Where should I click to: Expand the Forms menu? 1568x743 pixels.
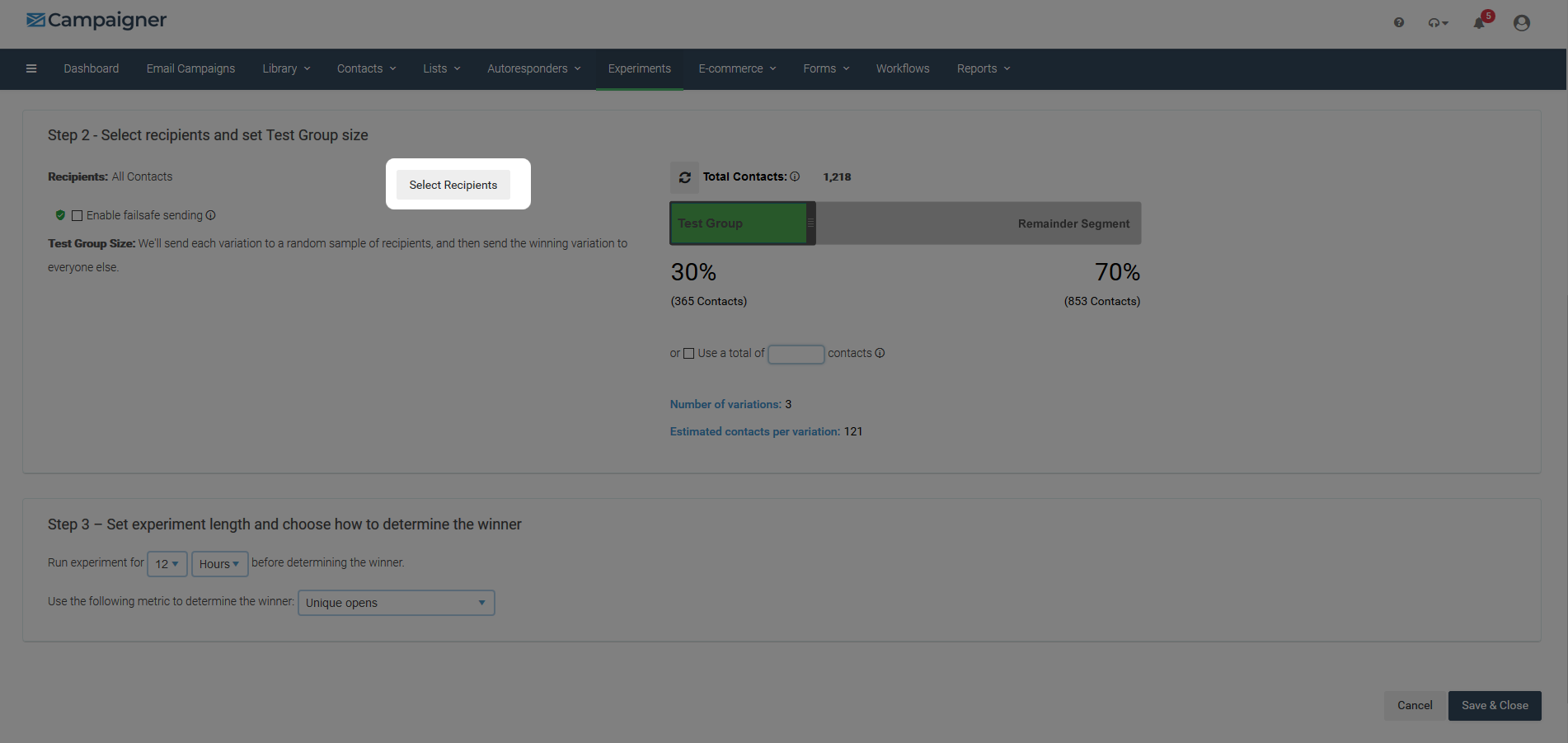point(826,68)
